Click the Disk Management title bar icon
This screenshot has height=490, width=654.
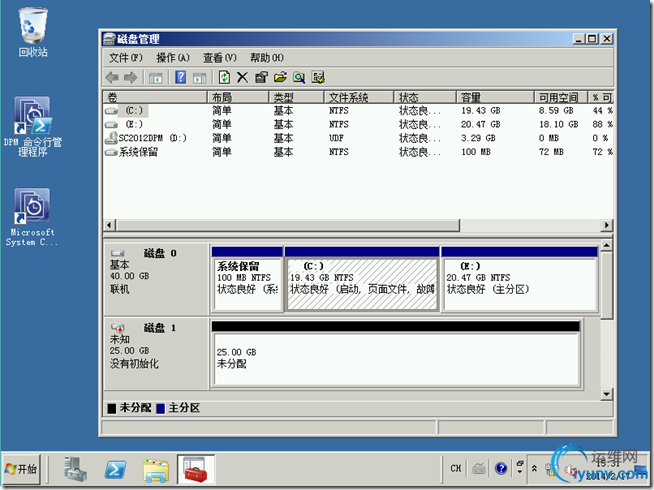pos(109,39)
